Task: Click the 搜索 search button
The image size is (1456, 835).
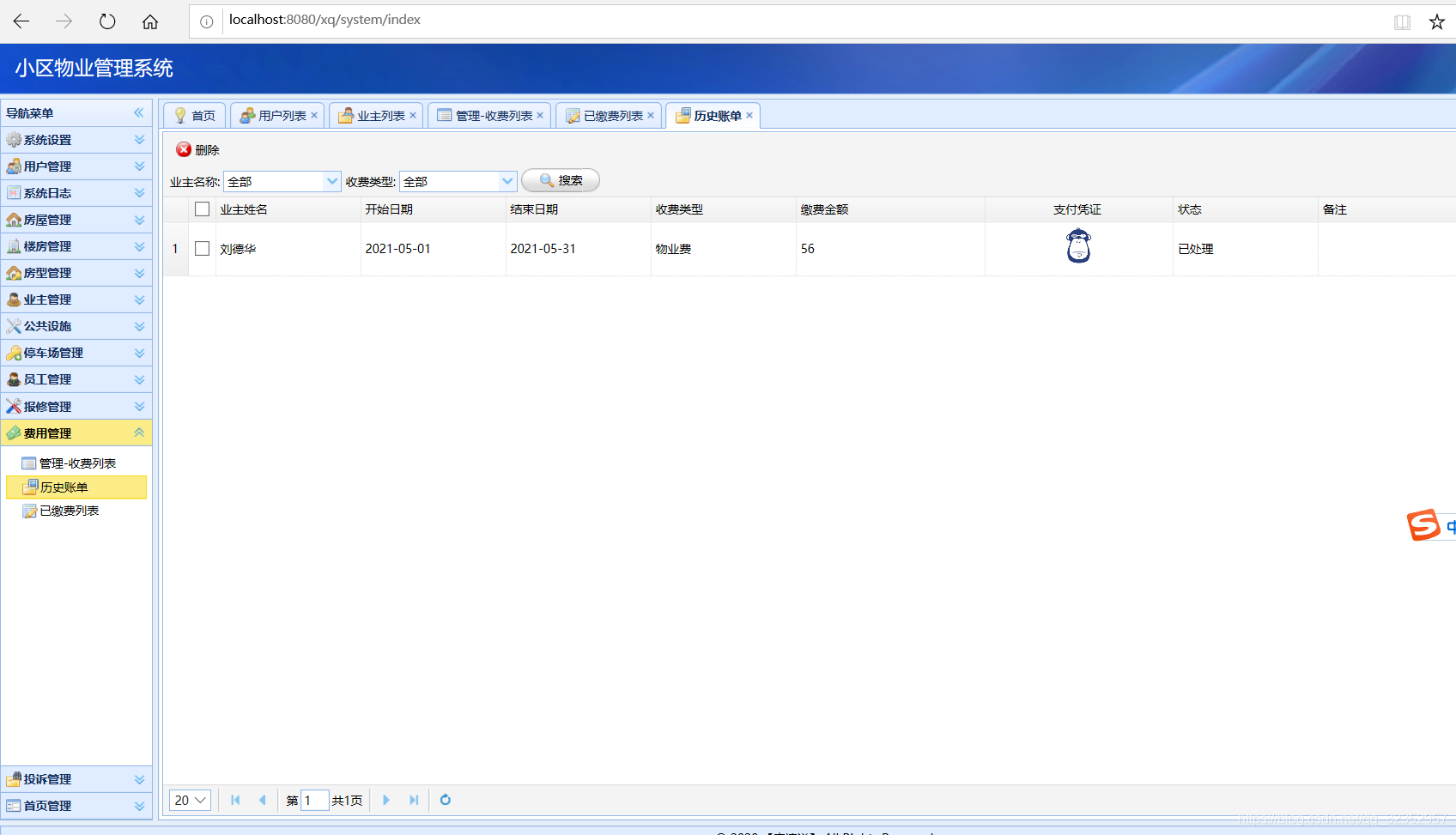Action: [x=561, y=180]
